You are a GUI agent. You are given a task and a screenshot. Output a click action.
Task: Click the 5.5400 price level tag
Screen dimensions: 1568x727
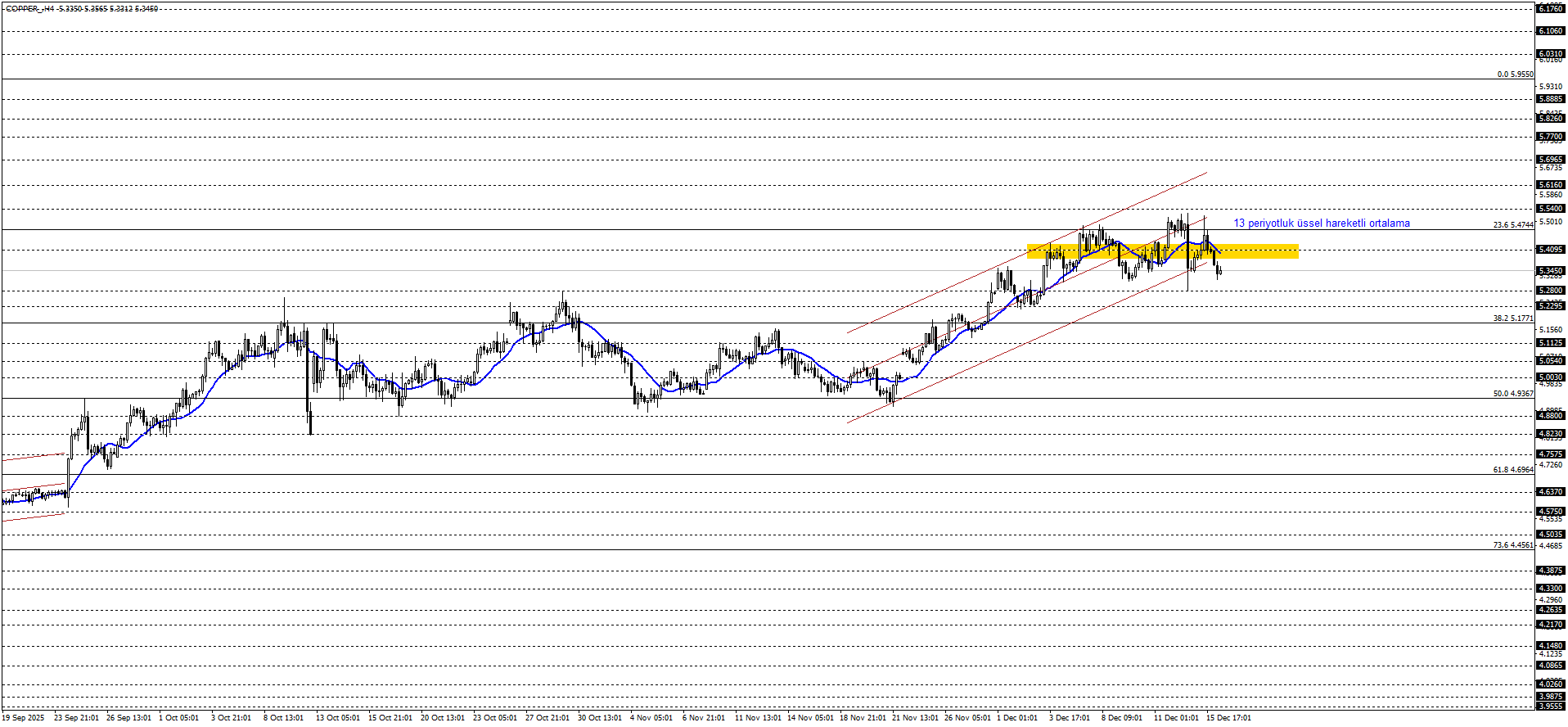pyautogui.click(x=1550, y=209)
